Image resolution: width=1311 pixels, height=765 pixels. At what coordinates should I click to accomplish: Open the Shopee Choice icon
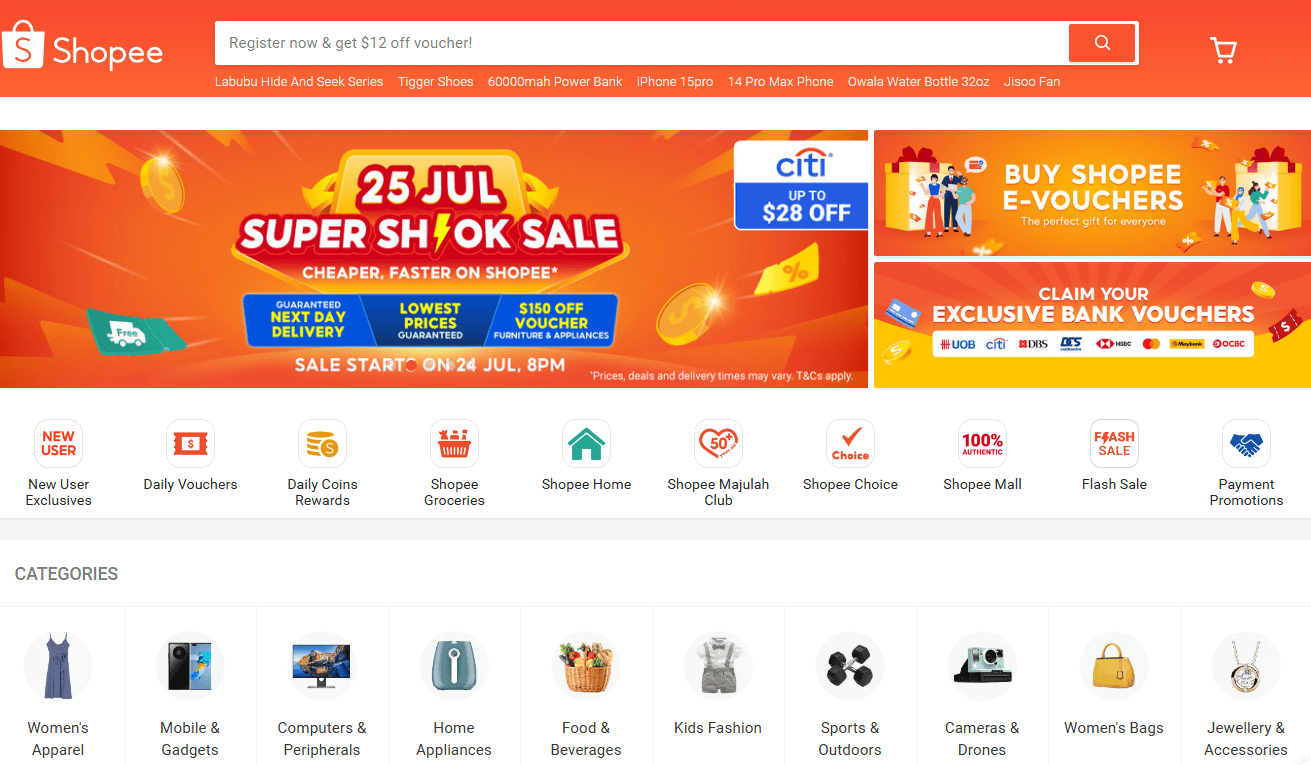point(850,443)
